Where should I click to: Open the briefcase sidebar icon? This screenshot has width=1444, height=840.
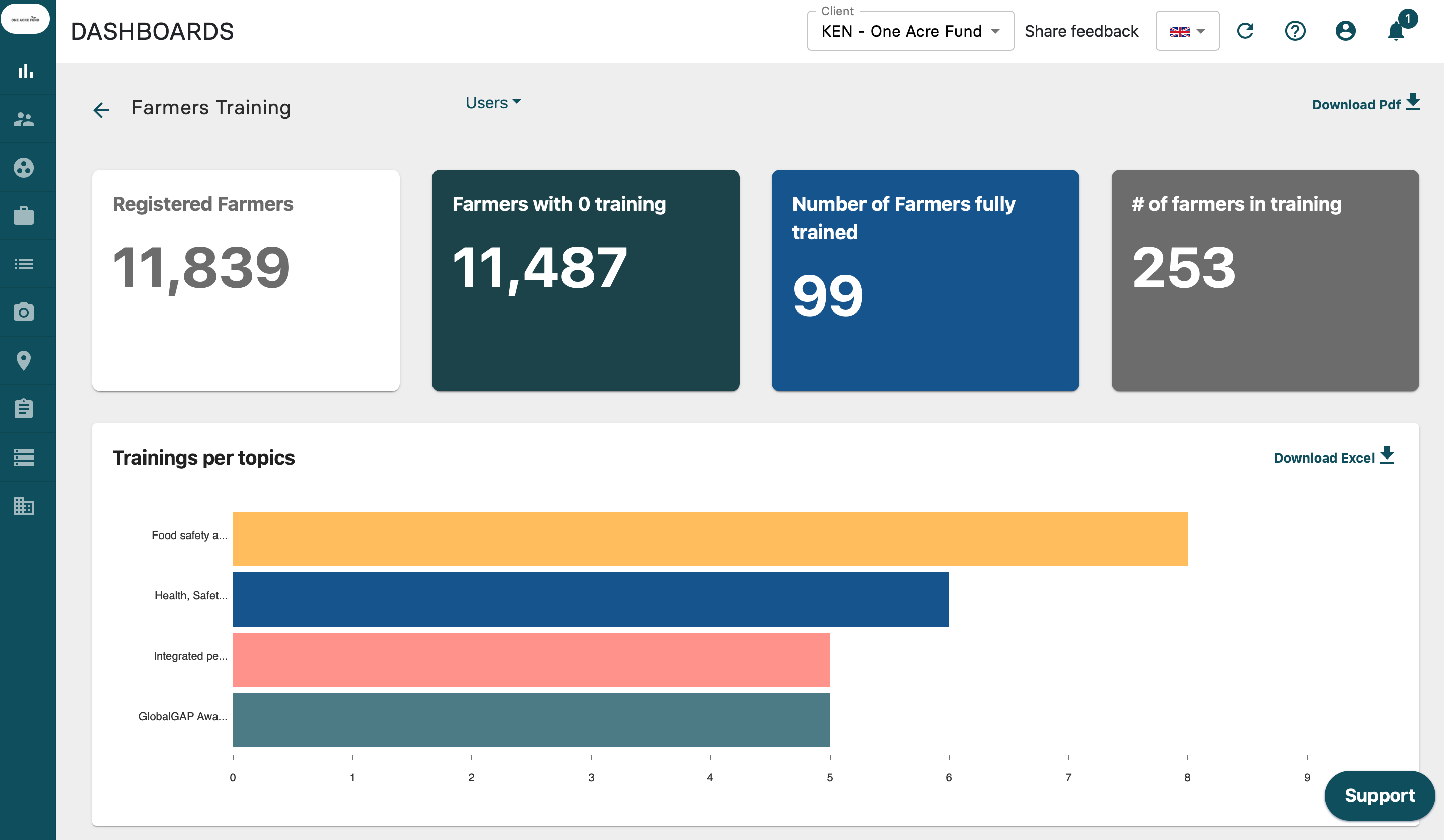click(24, 216)
